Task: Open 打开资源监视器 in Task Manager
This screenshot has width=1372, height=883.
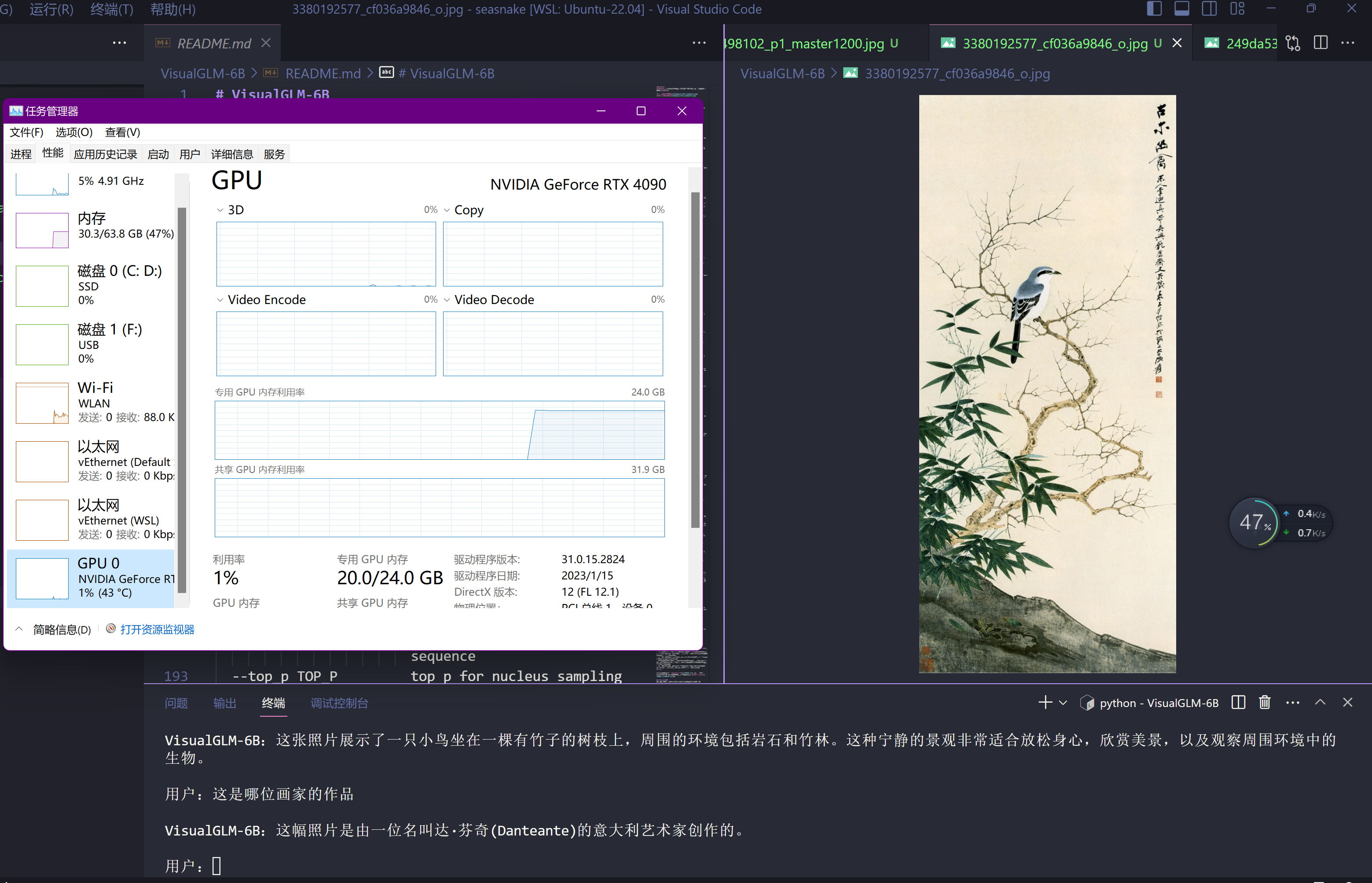Action: click(157, 629)
